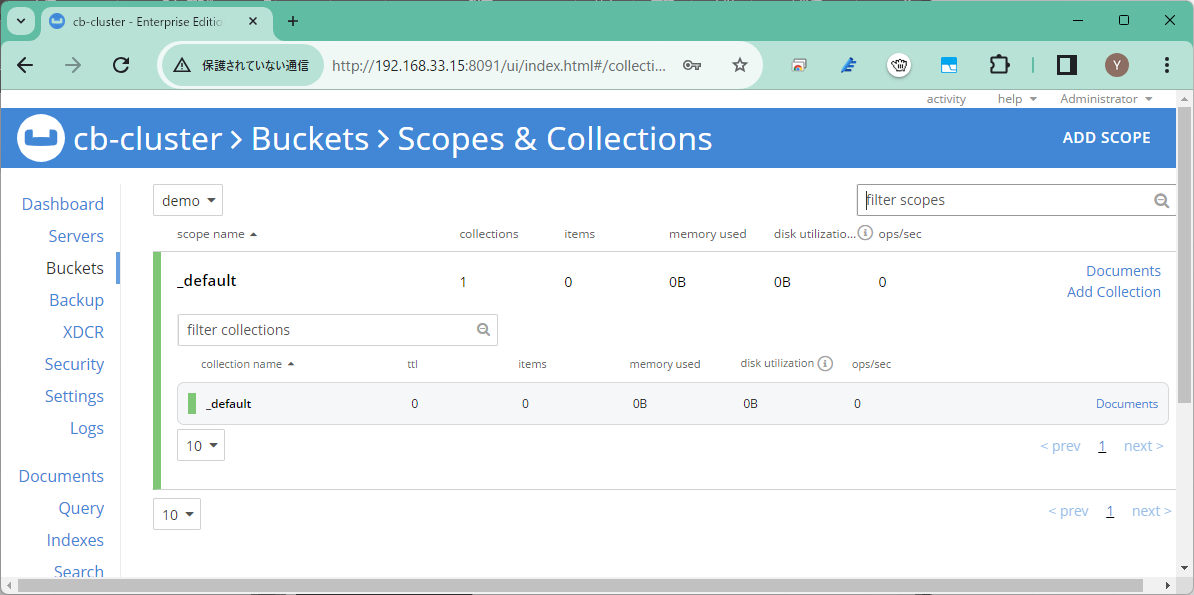Open XDCR in the sidebar
Image resolution: width=1194 pixels, height=595 pixels.
(x=84, y=332)
